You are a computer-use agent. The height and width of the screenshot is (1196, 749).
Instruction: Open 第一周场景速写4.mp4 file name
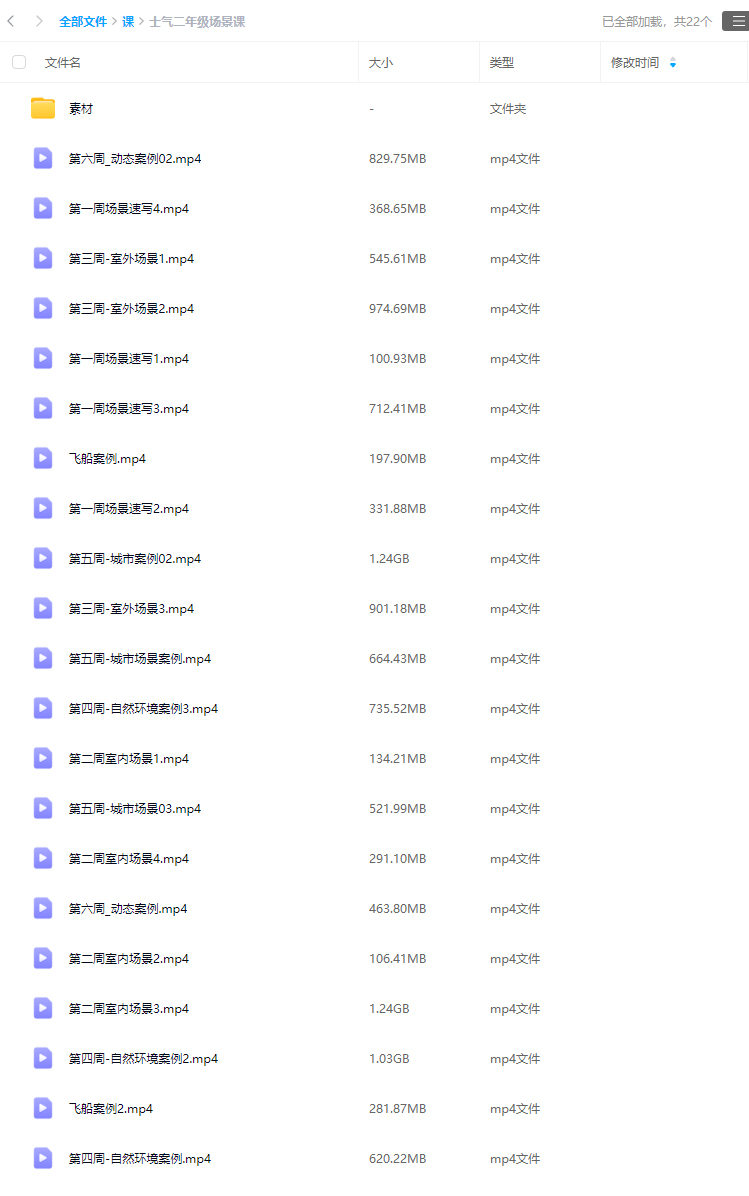pyautogui.click(x=129, y=209)
